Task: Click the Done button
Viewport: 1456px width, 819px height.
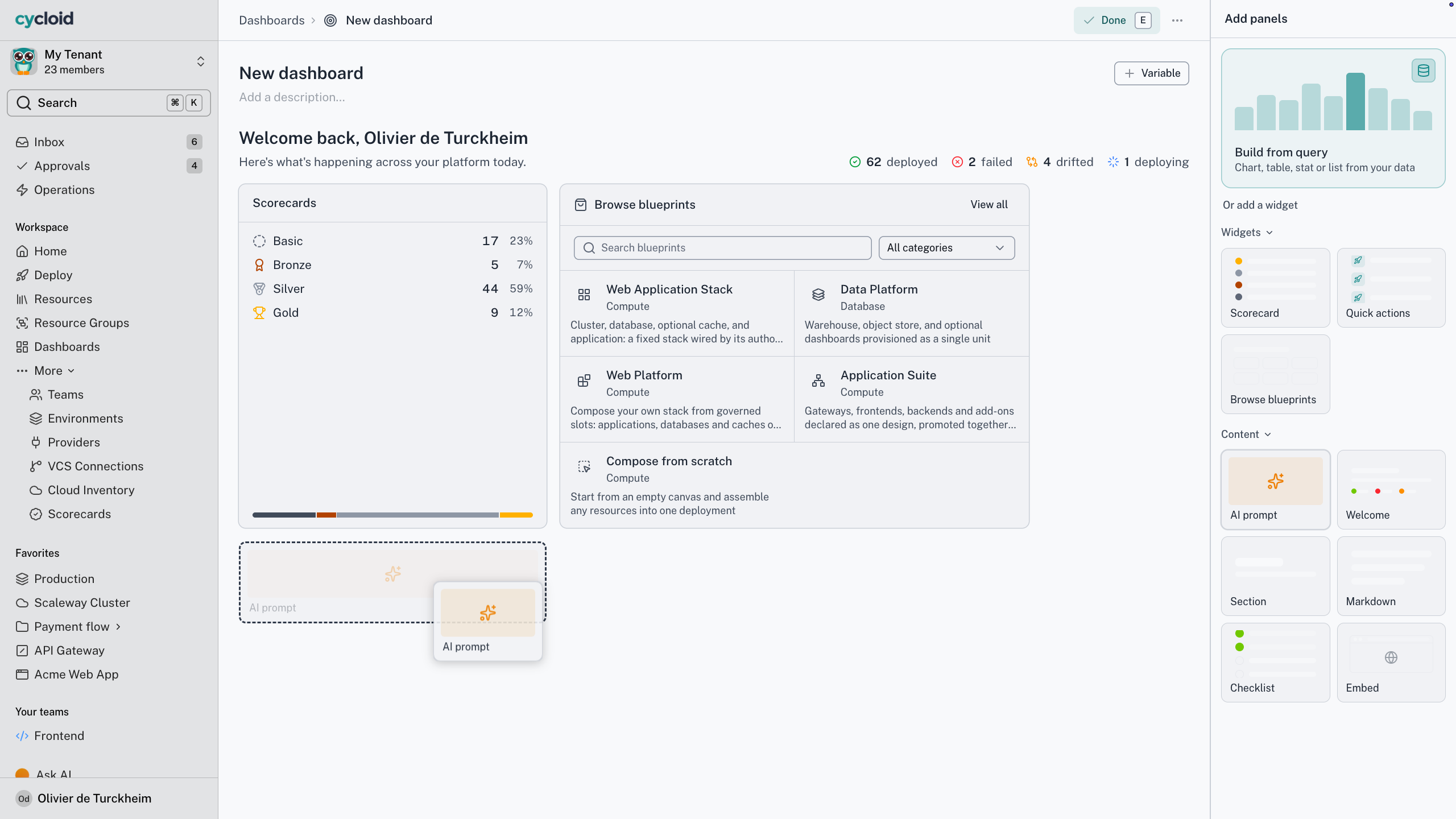Action: click(x=1116, y=20)
